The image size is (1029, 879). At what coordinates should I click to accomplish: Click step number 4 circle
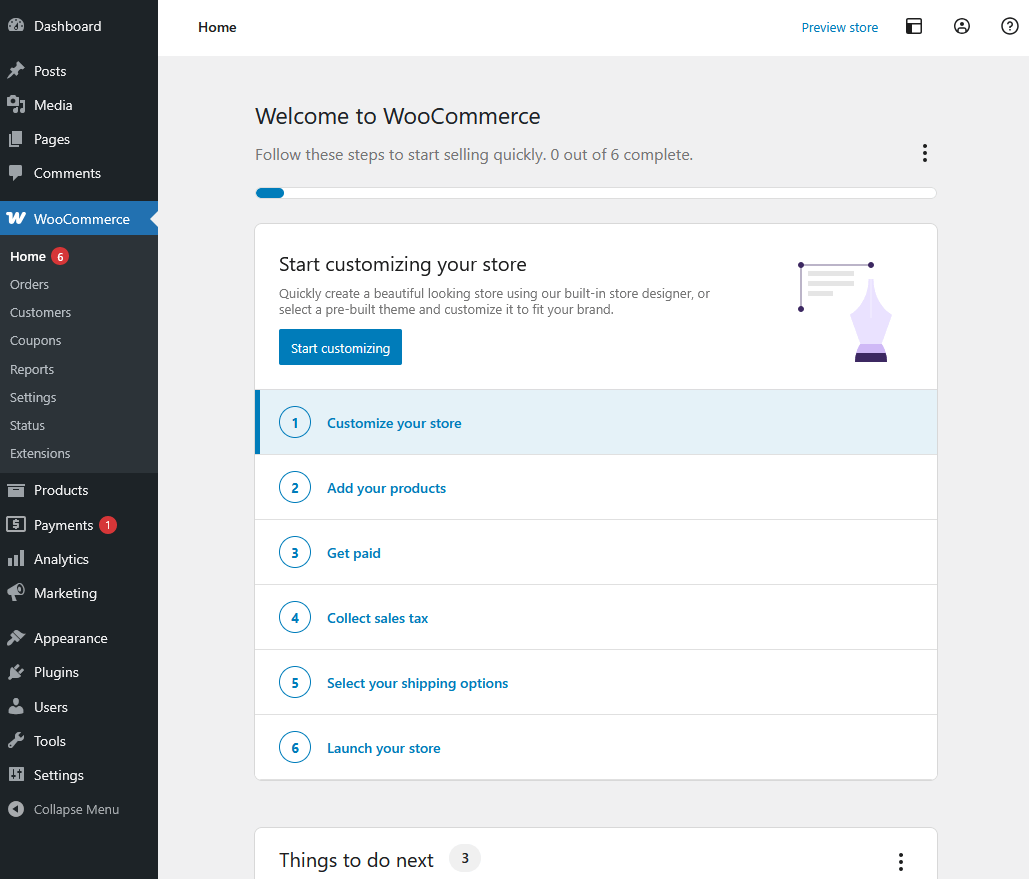[x=295, y=618]
